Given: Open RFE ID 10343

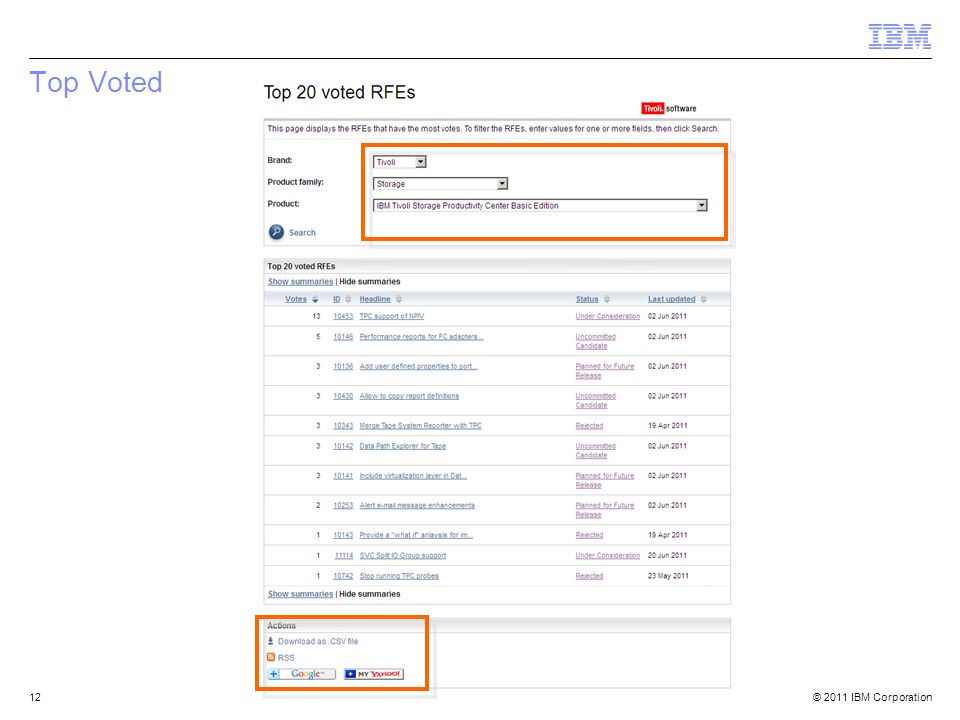Looking at the screenshot, I should [x=343, y=426].
